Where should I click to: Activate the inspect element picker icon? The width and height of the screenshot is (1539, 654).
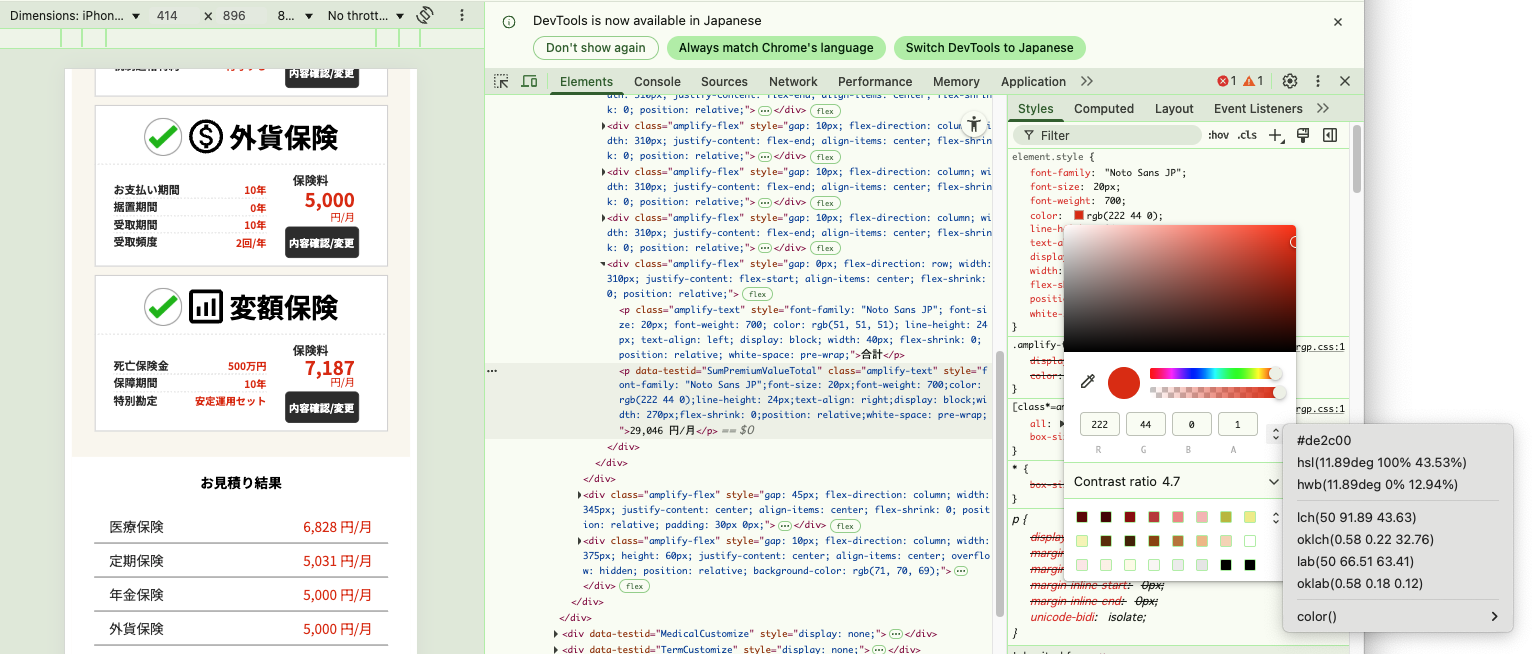click(x=502, y=81)
